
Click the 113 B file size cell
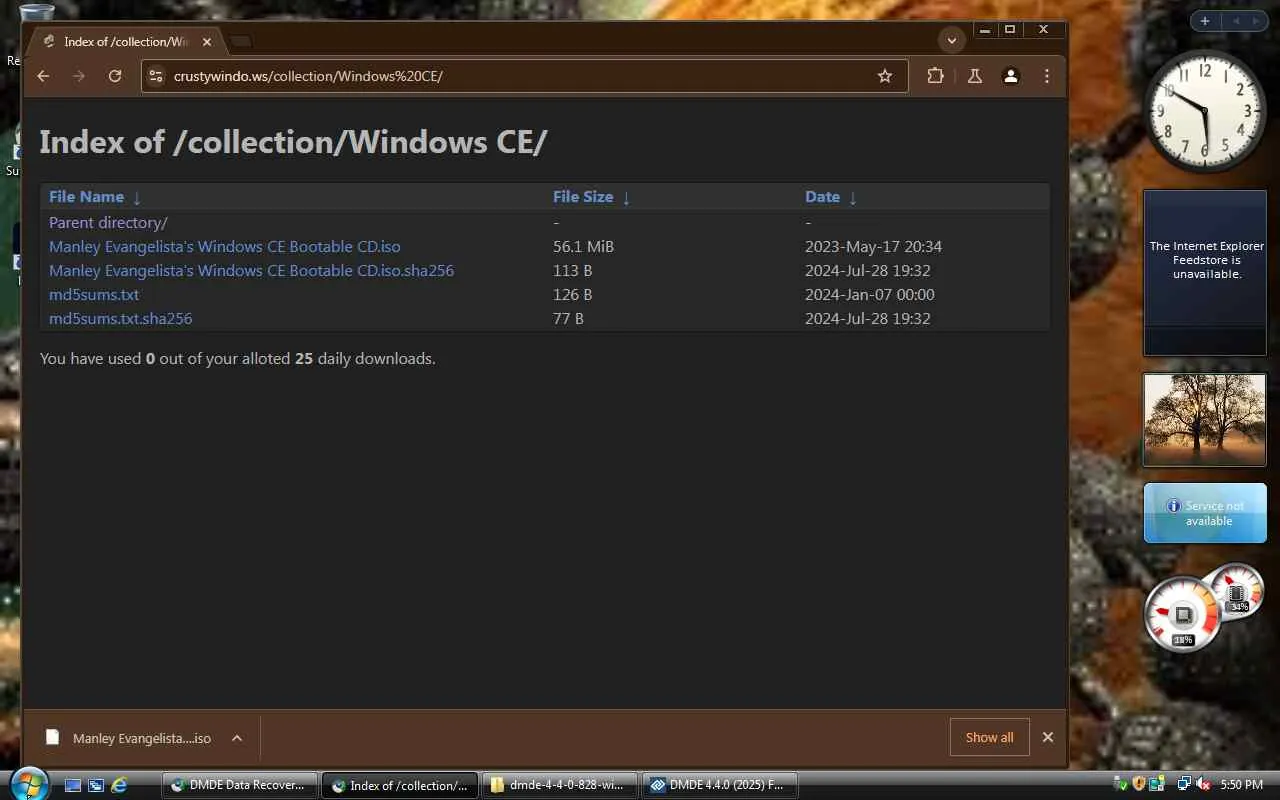tap(572, 271)
